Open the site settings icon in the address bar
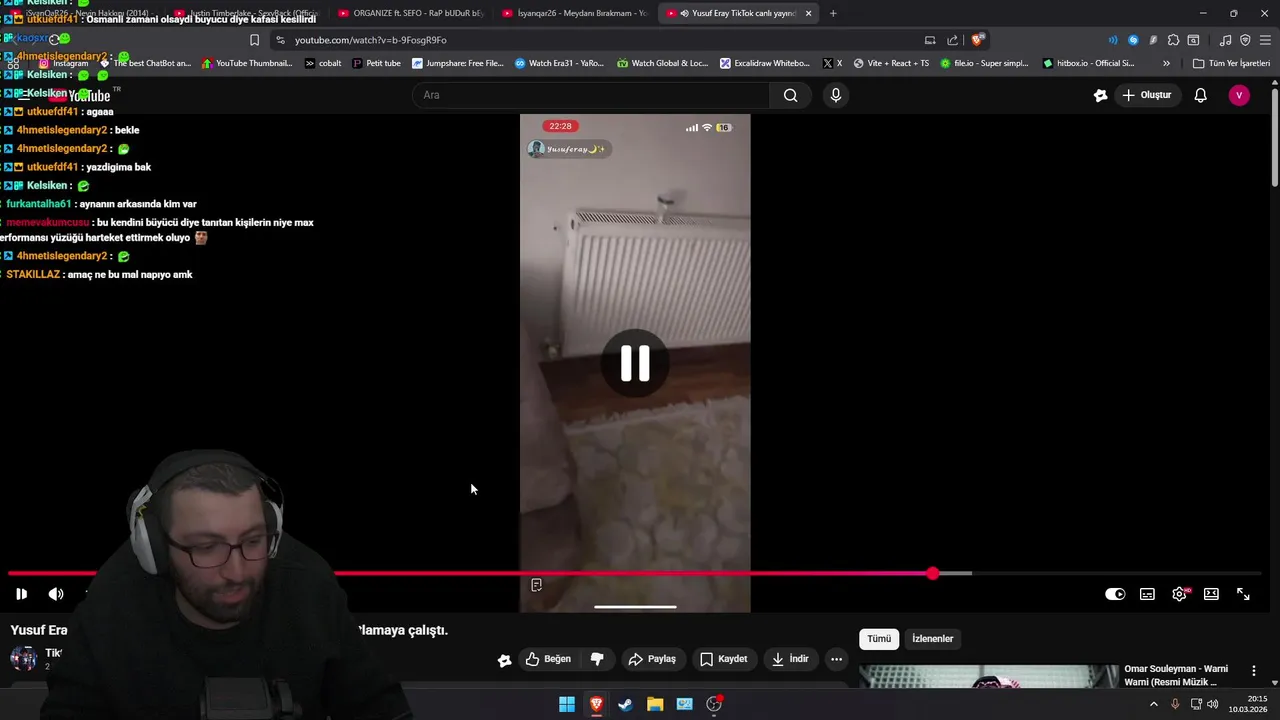This screenshot has height=720, width=1280. coord(280,40)
